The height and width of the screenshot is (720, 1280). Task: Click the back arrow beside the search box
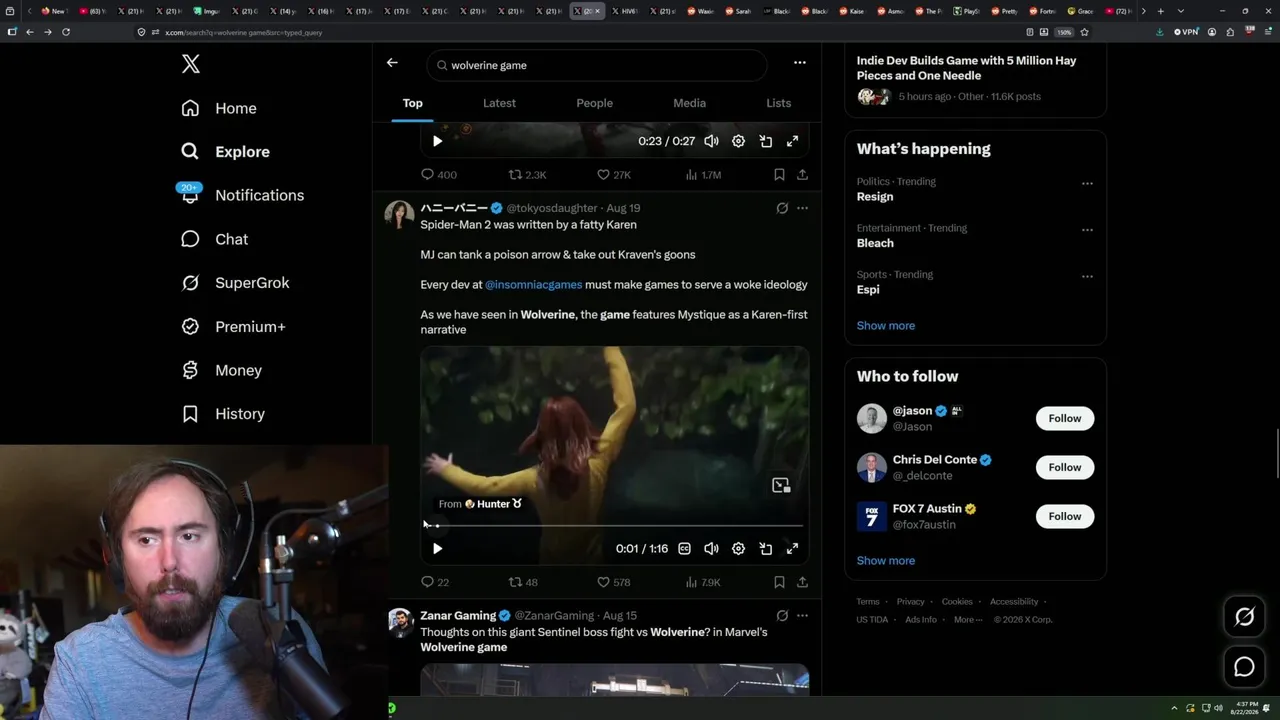[x=392, y=63]
